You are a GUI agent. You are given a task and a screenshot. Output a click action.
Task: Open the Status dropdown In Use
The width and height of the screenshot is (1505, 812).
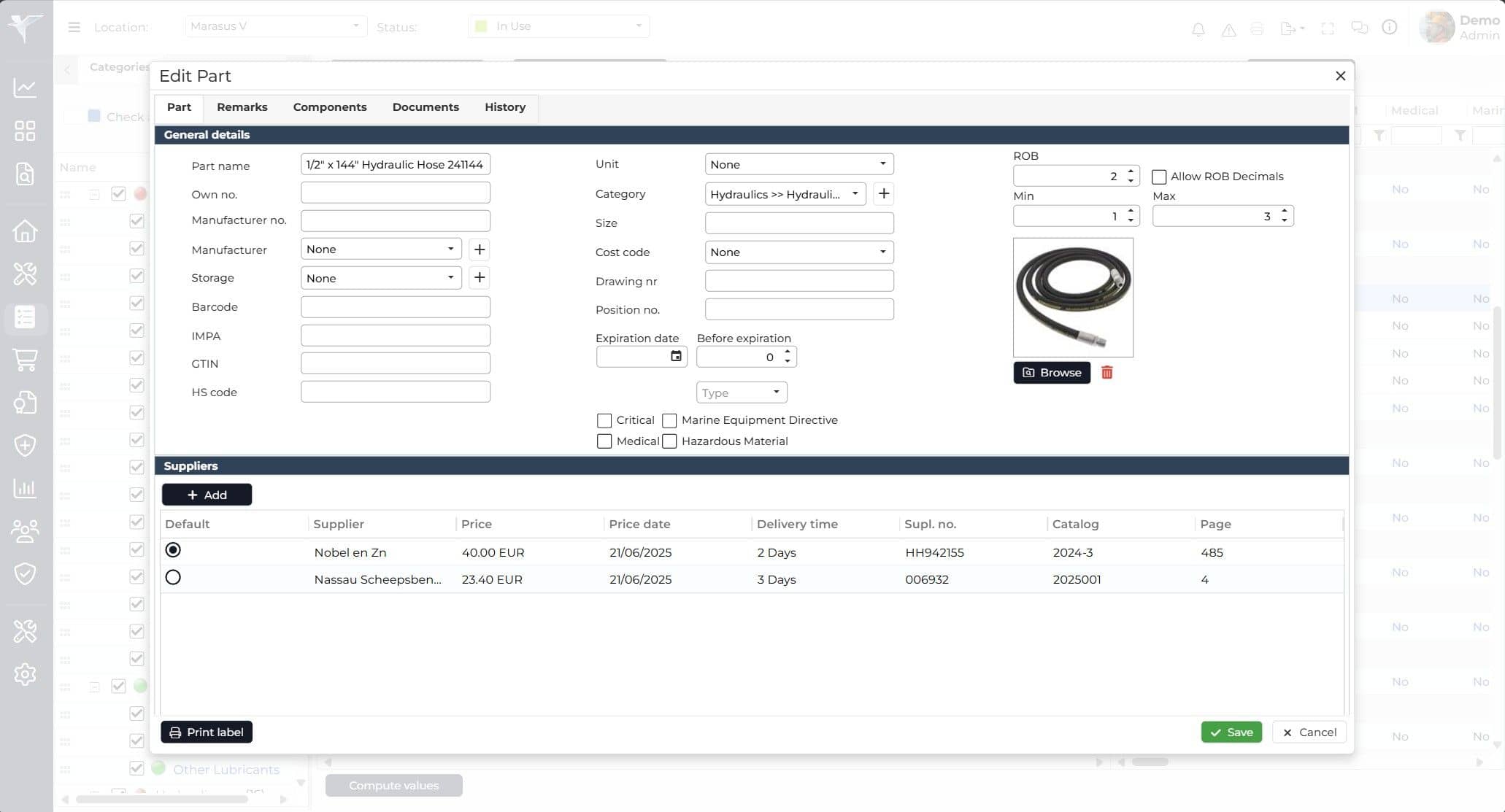click(558, 26)
